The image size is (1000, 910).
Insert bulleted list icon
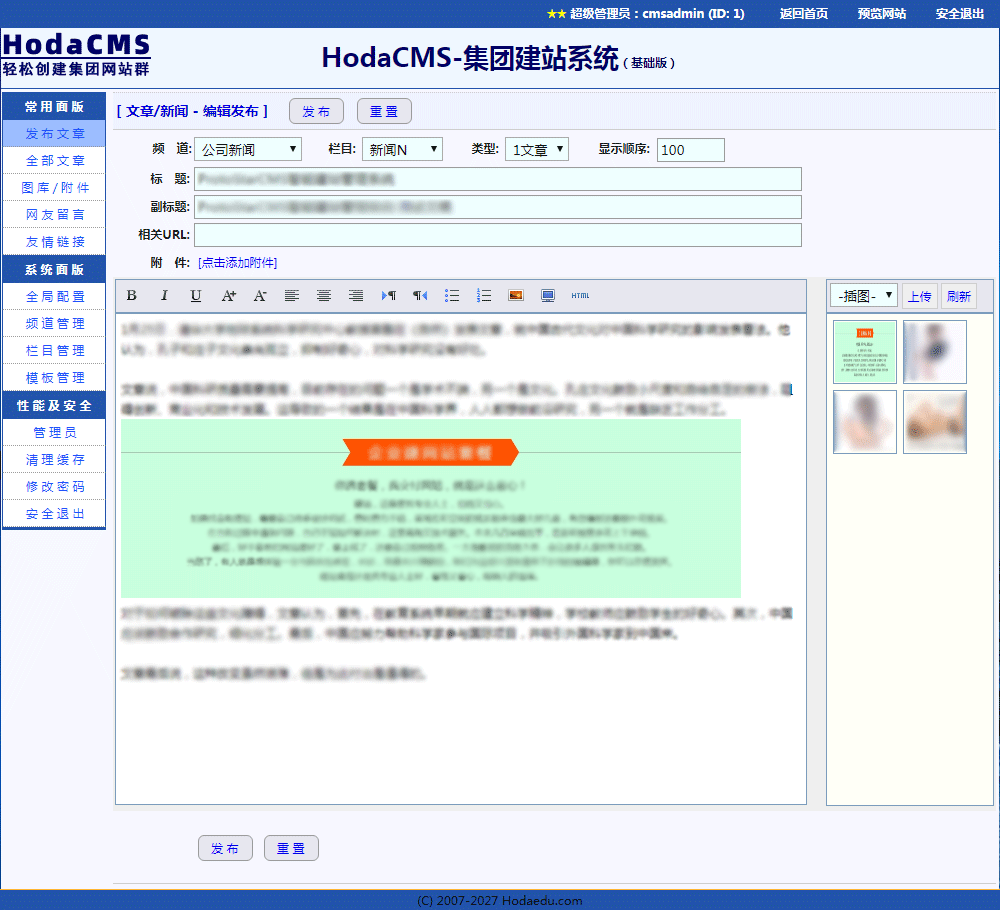coord(452,295)
